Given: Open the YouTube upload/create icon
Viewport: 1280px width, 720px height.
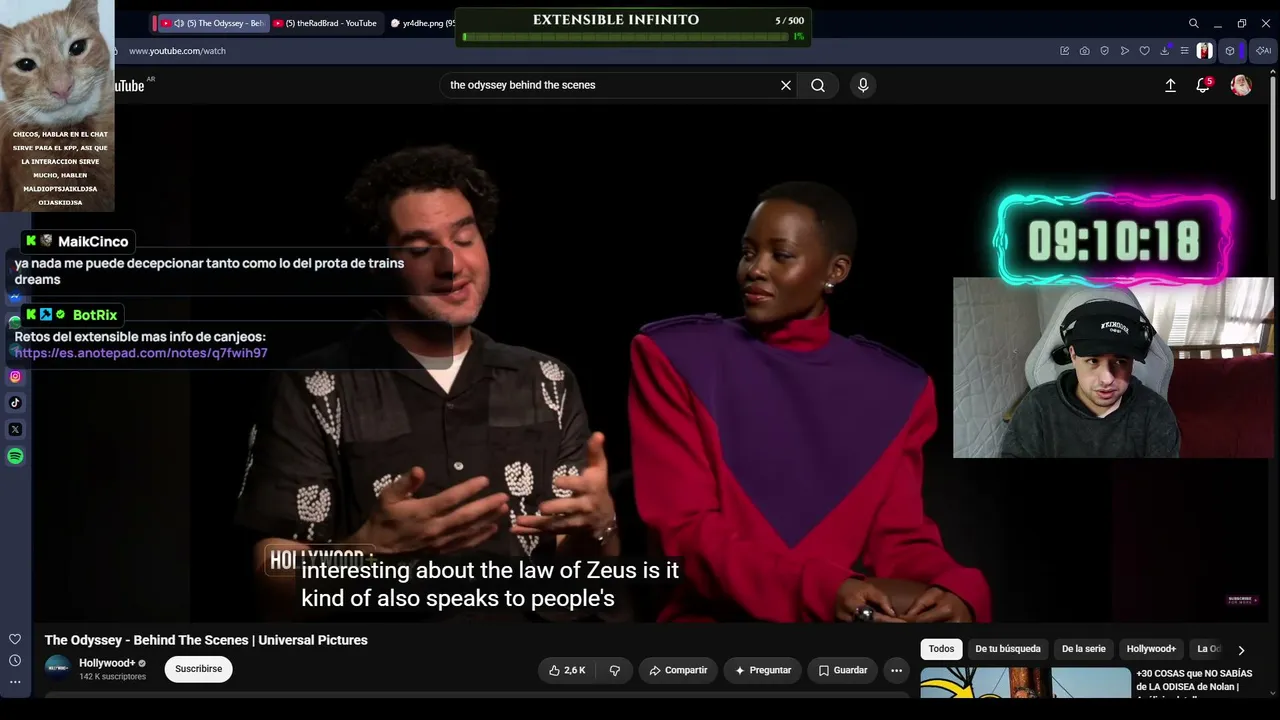Looking at the screenshot, I should (1170, 85).
